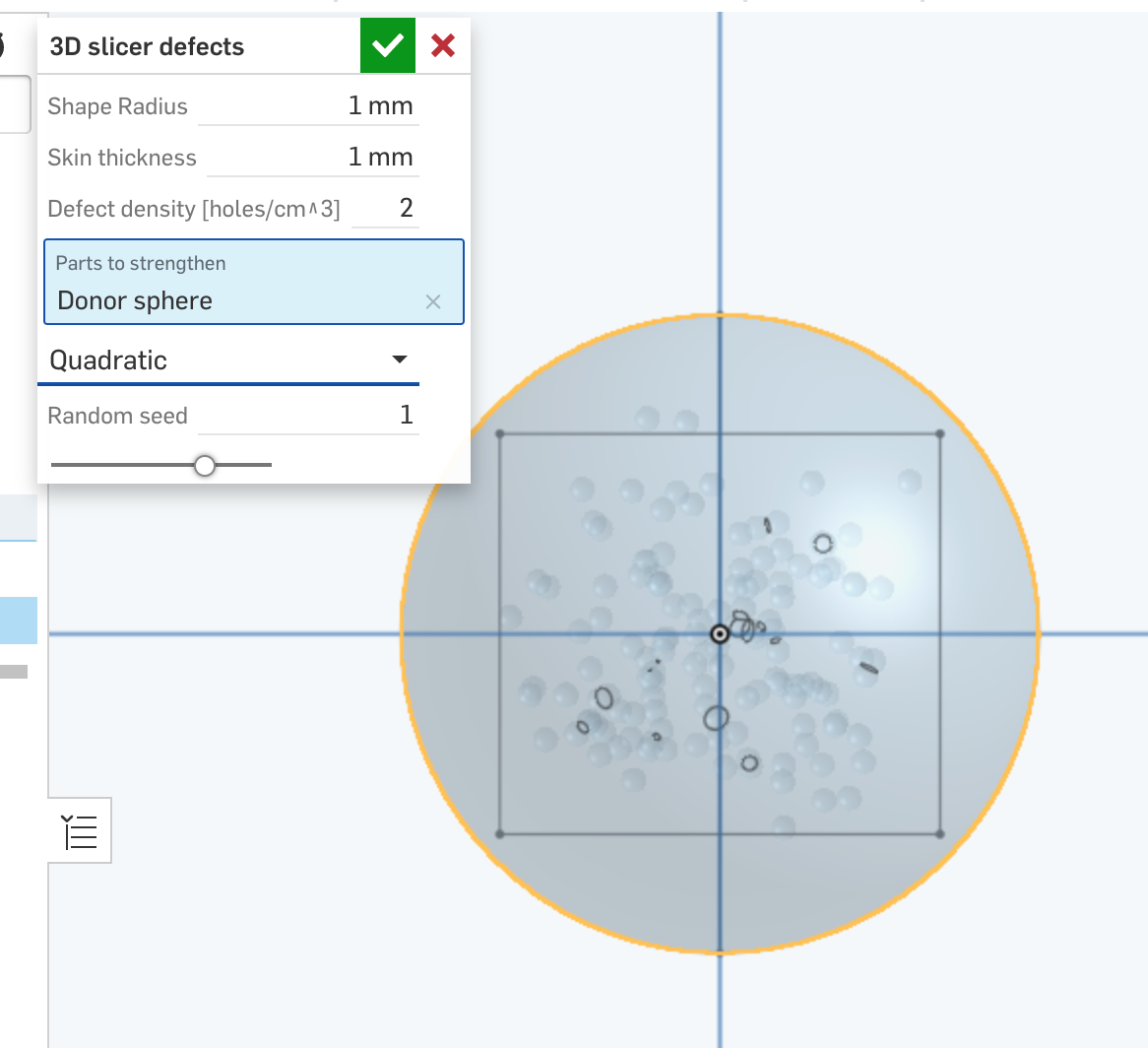The image size is (1148, 1048).
Task: Select the Parts to strengthen box
Action: tap(254, 282)
